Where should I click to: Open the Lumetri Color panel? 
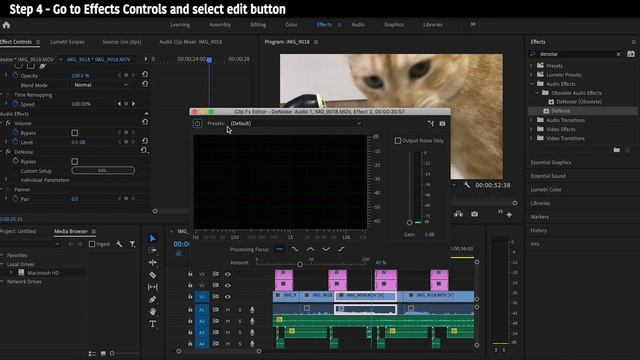pos(546,189)
